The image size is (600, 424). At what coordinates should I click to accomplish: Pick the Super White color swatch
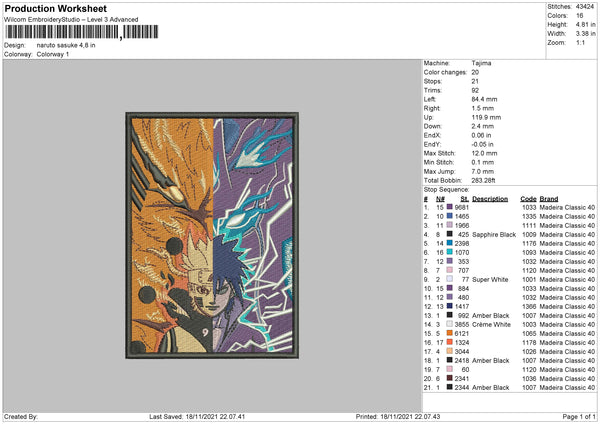tap(450, 279)
